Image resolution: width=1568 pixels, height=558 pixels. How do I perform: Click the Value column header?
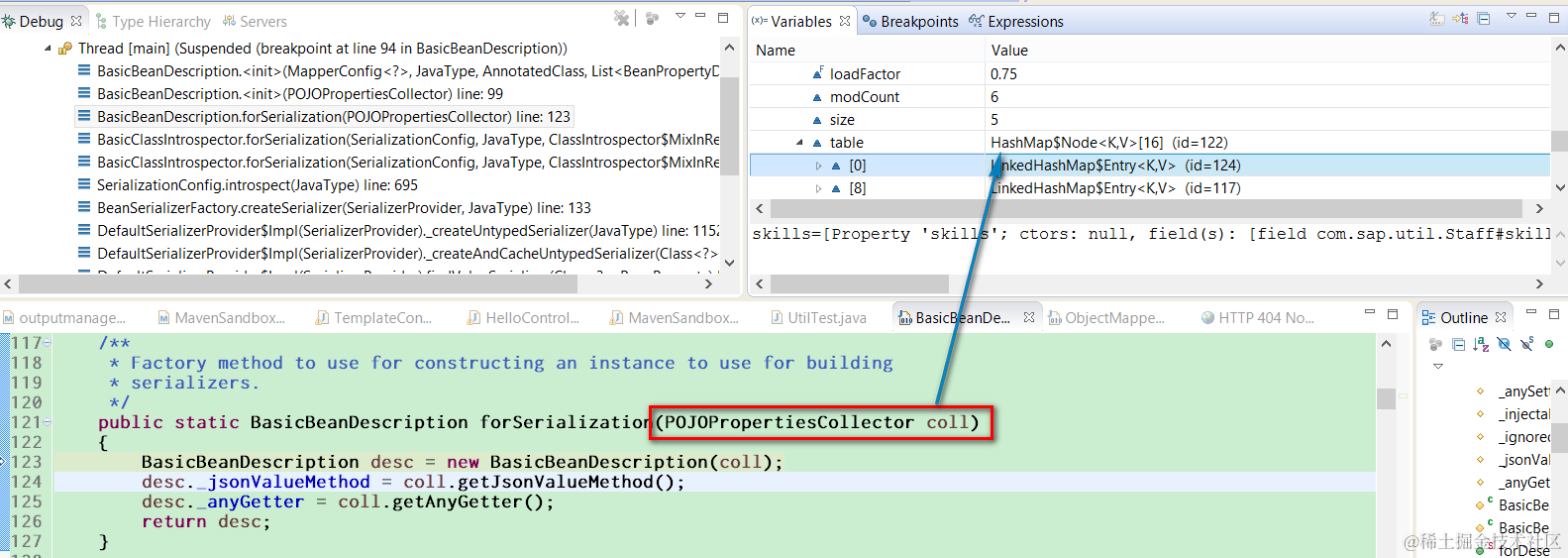1268,51
